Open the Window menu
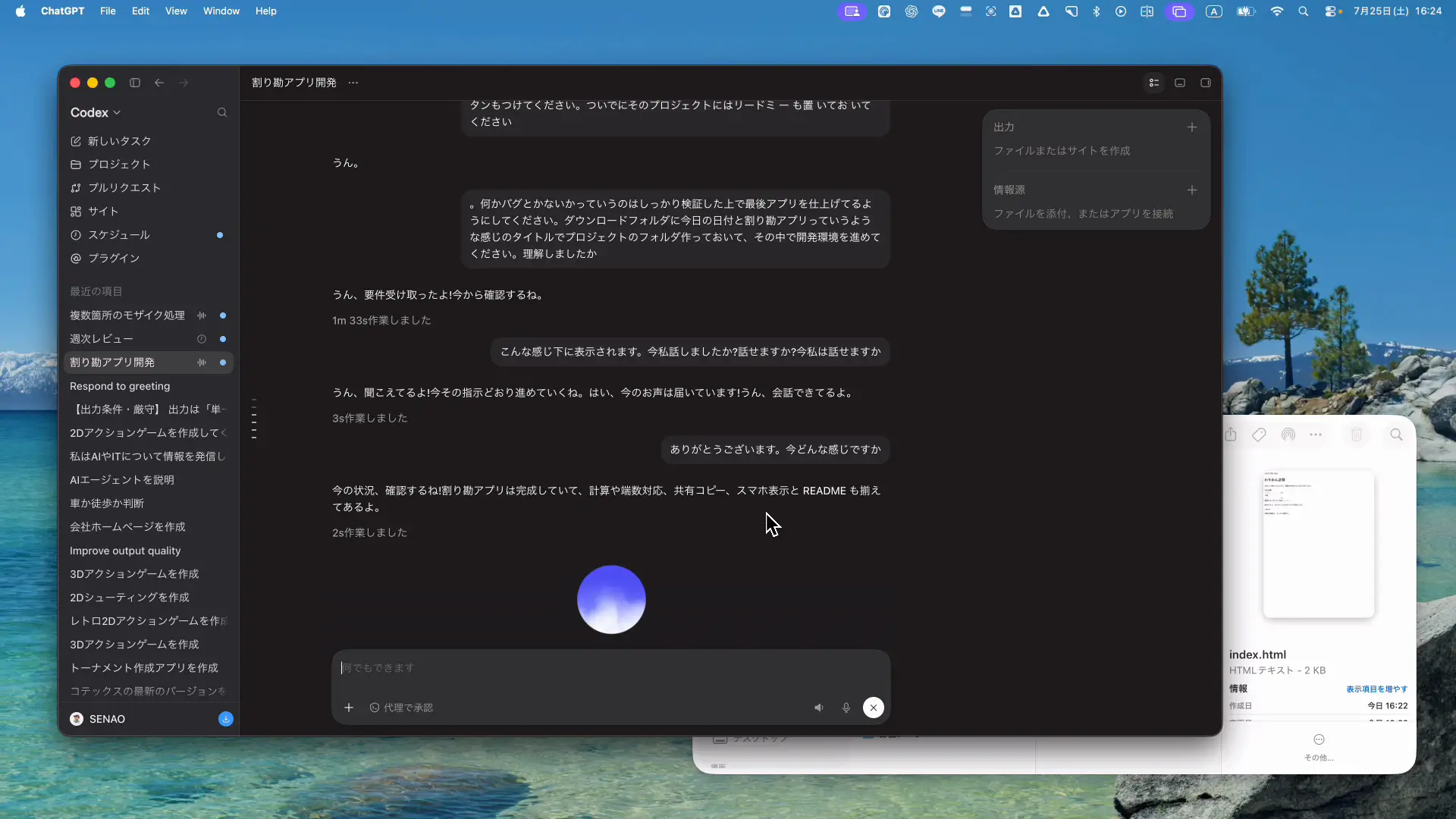Viewport: 1456px width, 819px height. pos(221,11)
